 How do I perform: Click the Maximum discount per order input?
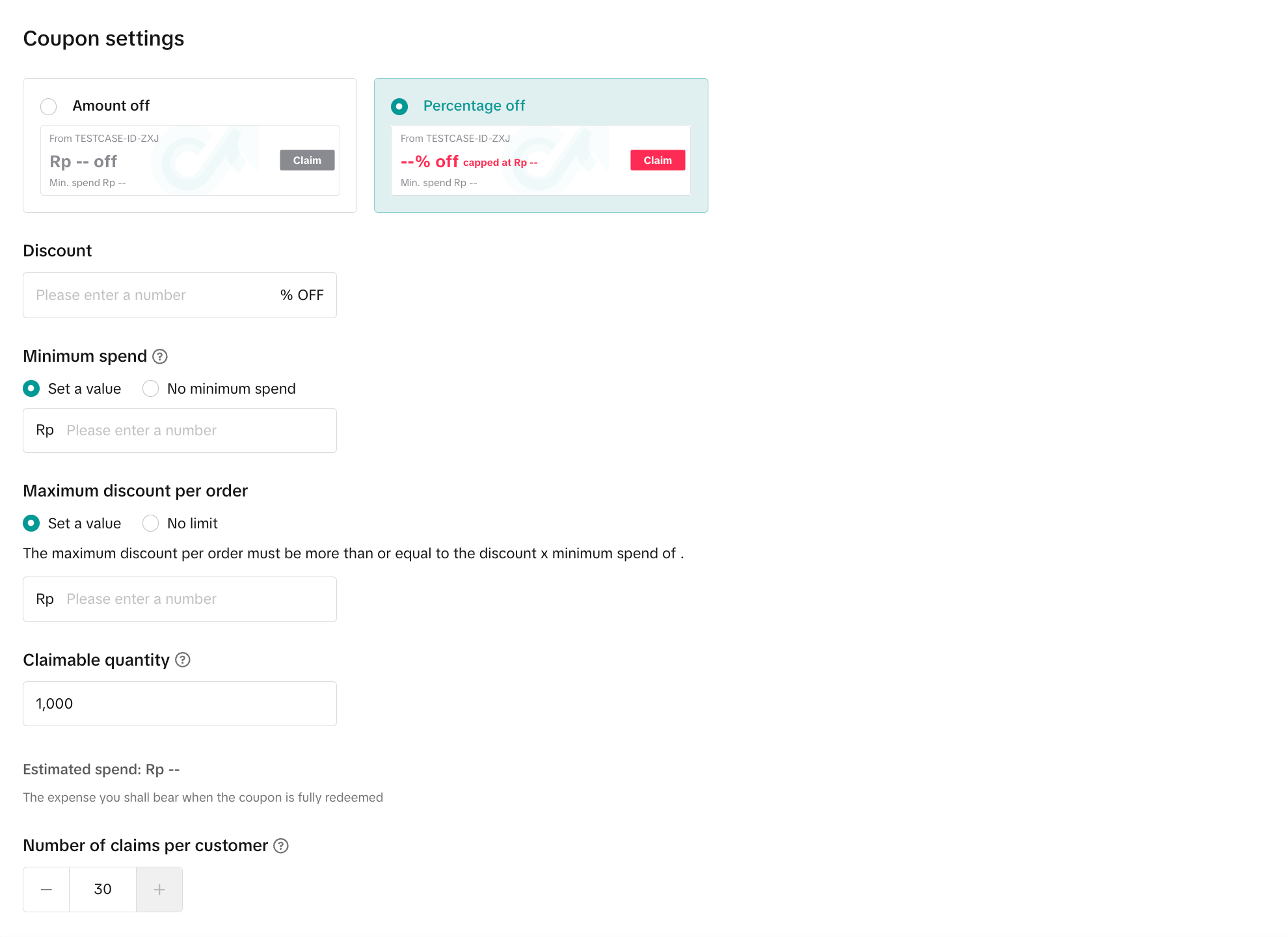click(195, 599)
